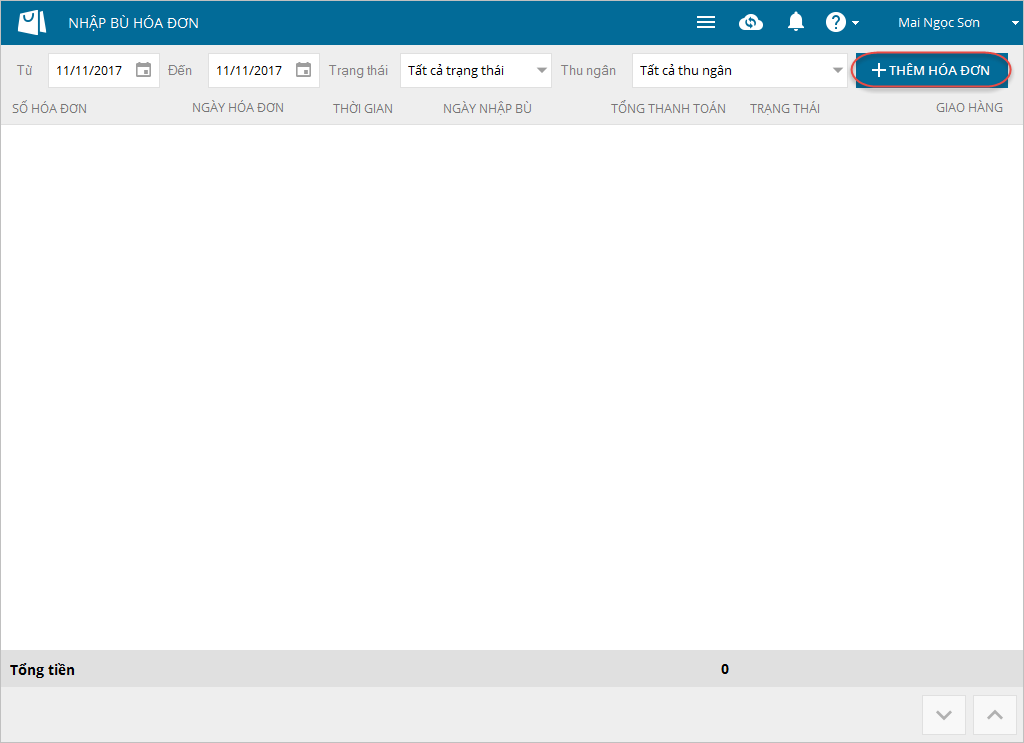Image resolution: width=1024 pixels, height=743 pixels.
Task: Open the Từ date calendar picker
Action: click(x=143, y=70)
